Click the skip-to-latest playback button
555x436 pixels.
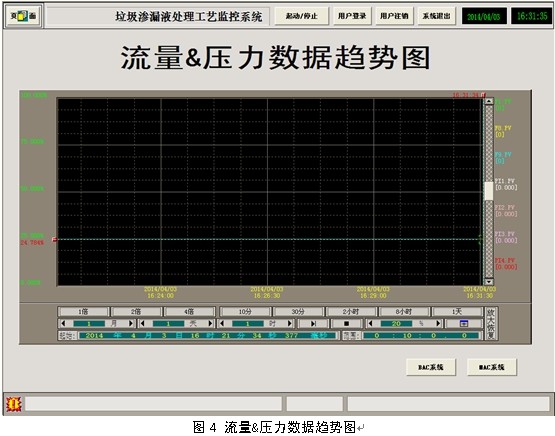tap(313, 323)
